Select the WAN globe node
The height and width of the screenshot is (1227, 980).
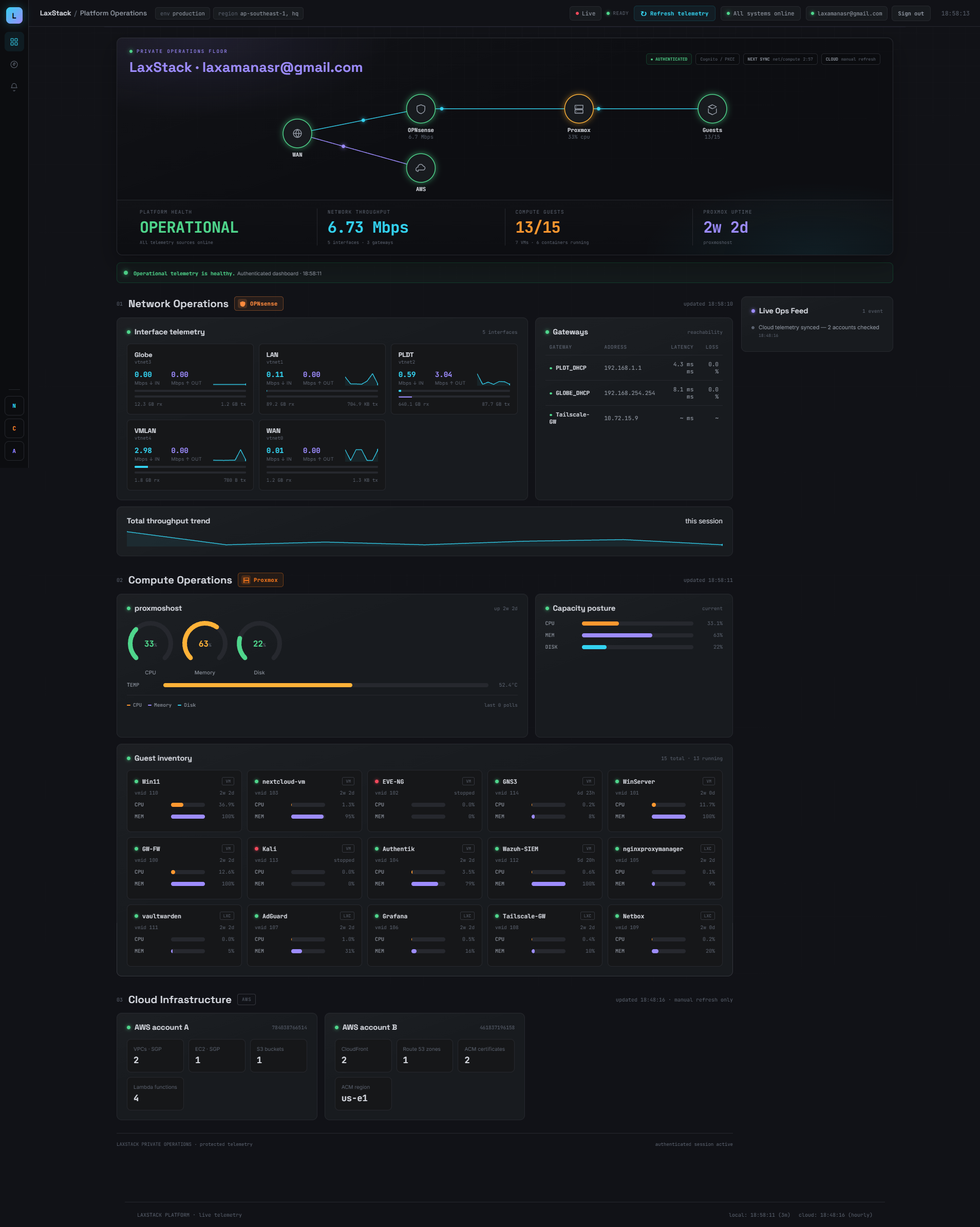coord(297,134)
